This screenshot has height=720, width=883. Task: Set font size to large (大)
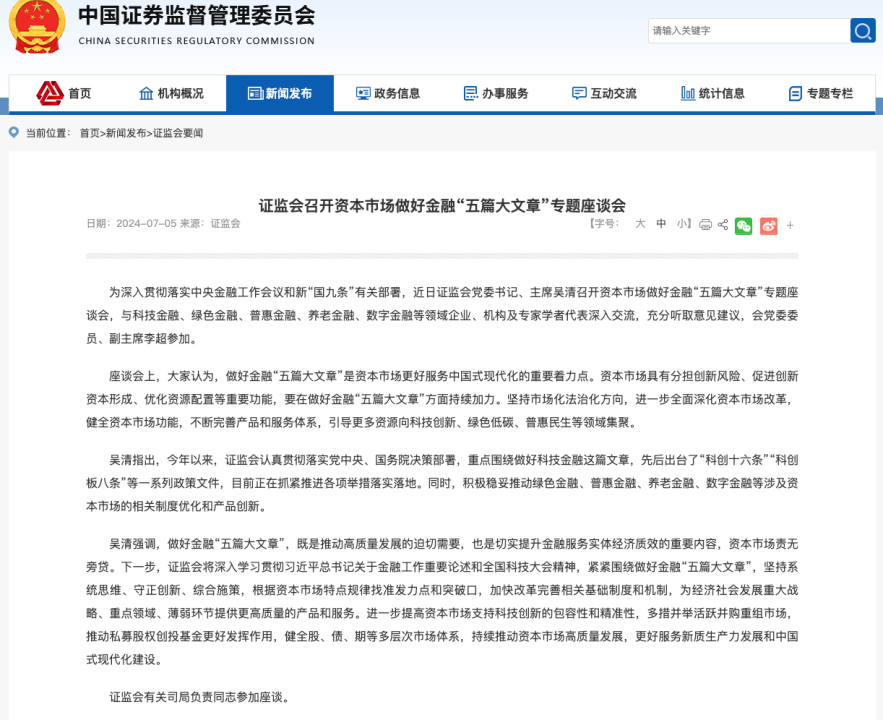pos(640,224)
